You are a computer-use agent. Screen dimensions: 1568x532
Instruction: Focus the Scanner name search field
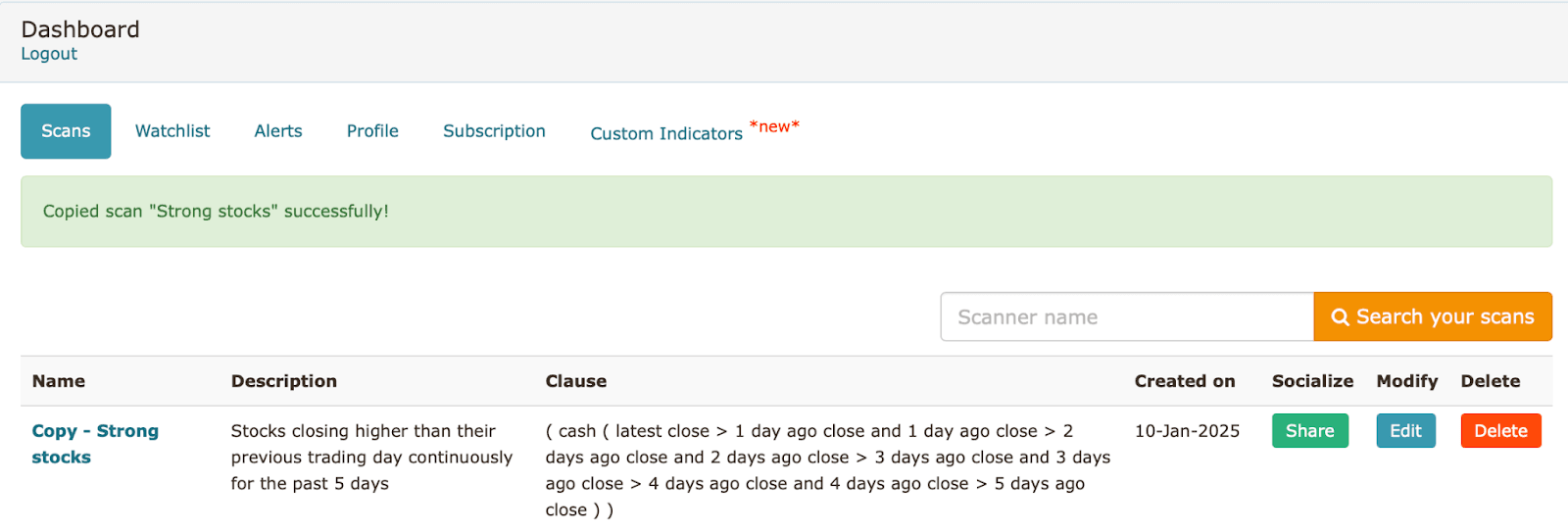[x=1127, y=317]
